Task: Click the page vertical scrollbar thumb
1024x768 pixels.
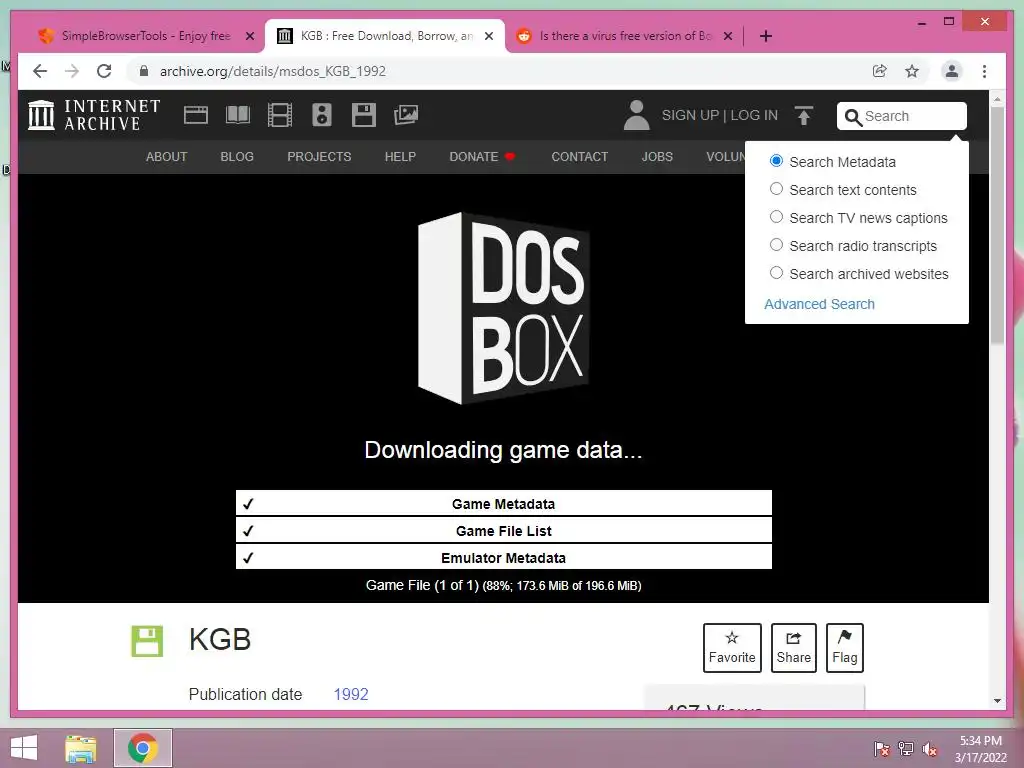Action: pos(997,225)
